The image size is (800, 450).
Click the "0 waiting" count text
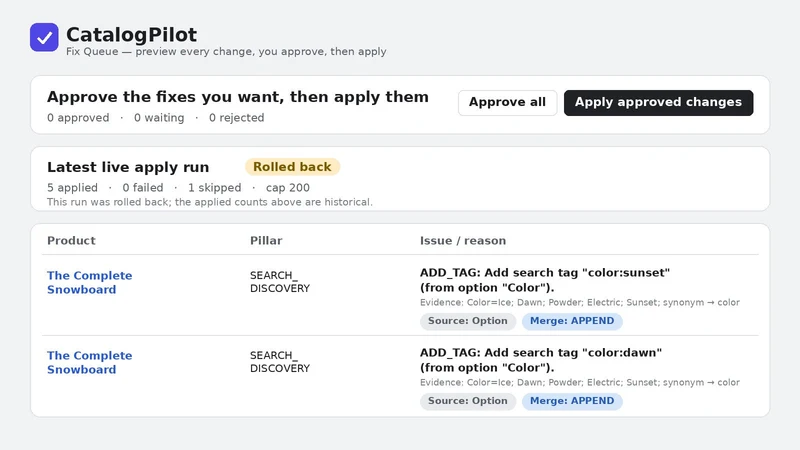[x=159, y=118]
